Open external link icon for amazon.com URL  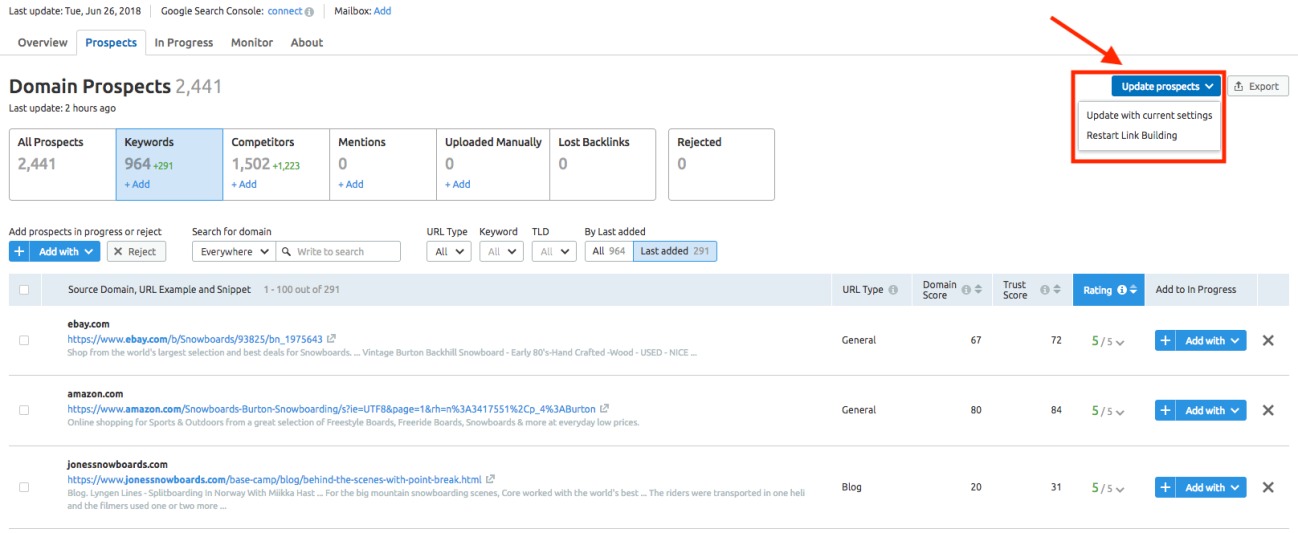pyautogui.click(x=605, y=409)
